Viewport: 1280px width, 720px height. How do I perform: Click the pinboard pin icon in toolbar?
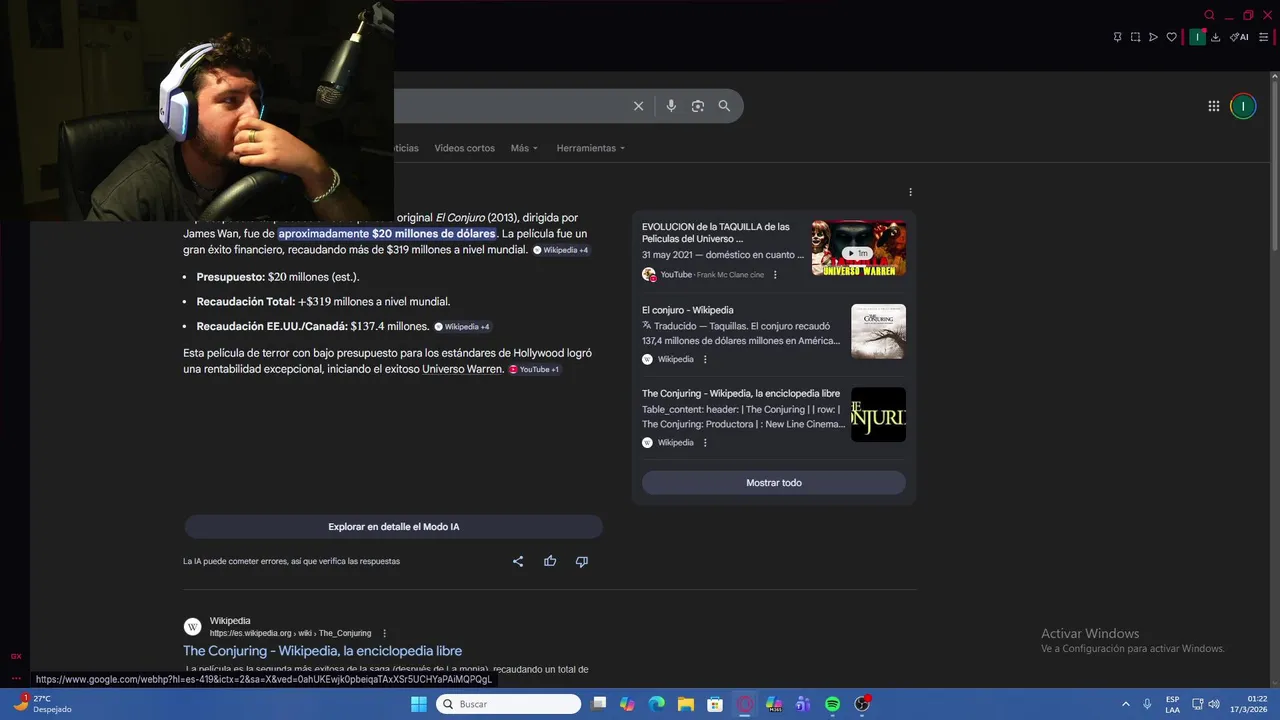coord(1117,37)
